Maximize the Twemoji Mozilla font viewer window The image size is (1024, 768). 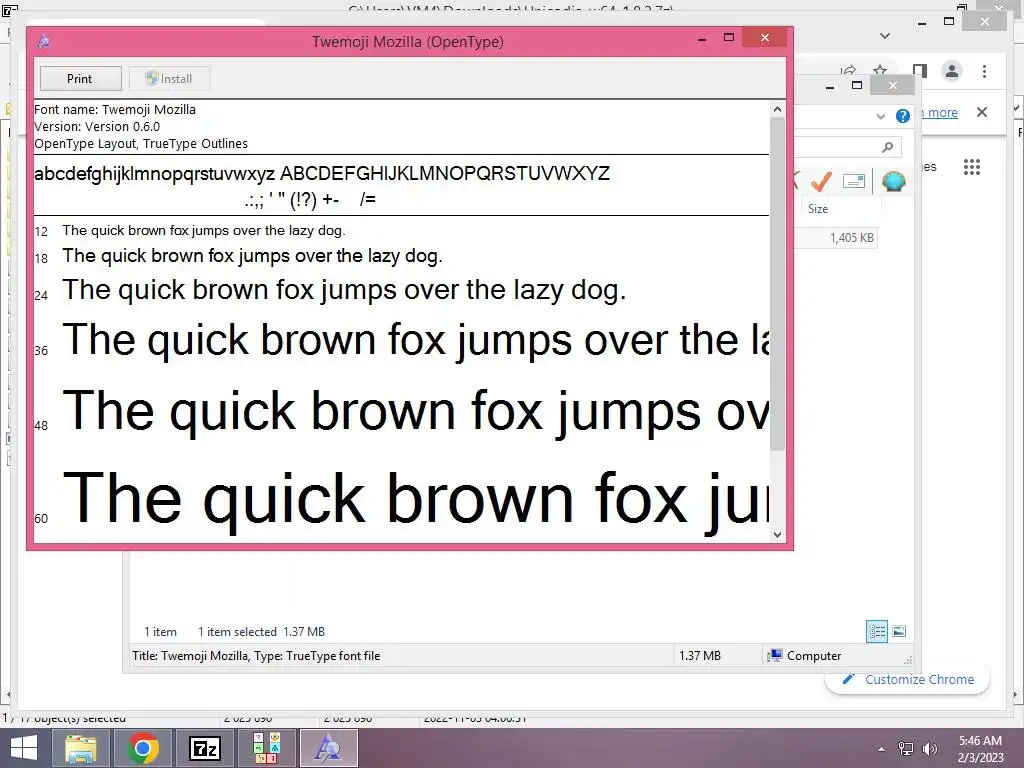tap(729, 38)
